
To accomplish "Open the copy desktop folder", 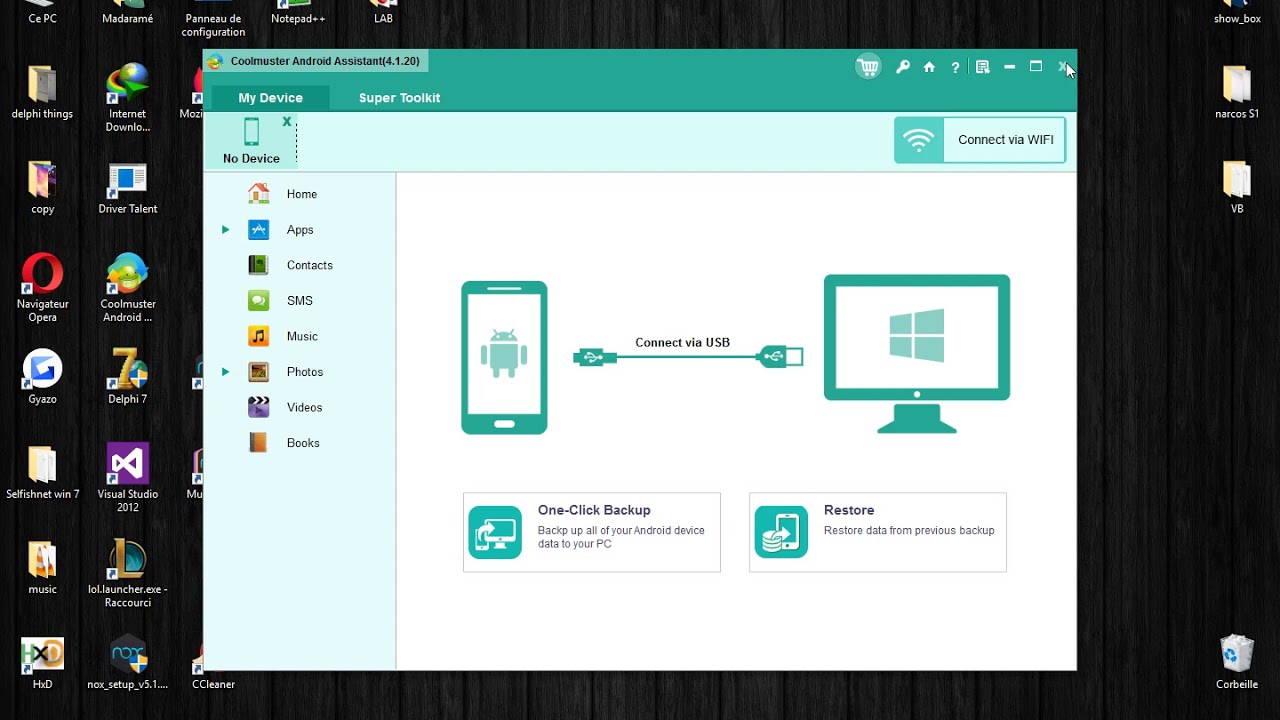I will pos(42,188).
